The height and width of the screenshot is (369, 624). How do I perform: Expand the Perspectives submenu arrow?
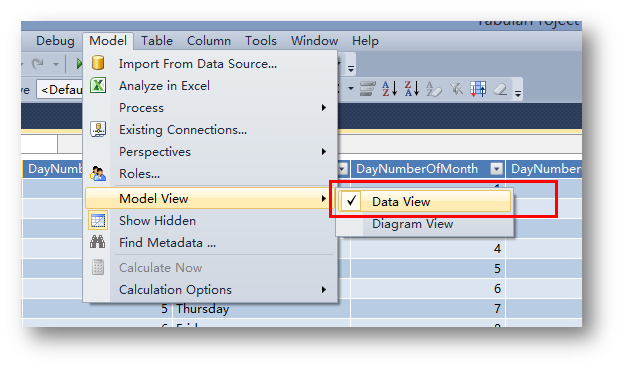(x=324, y=152)
